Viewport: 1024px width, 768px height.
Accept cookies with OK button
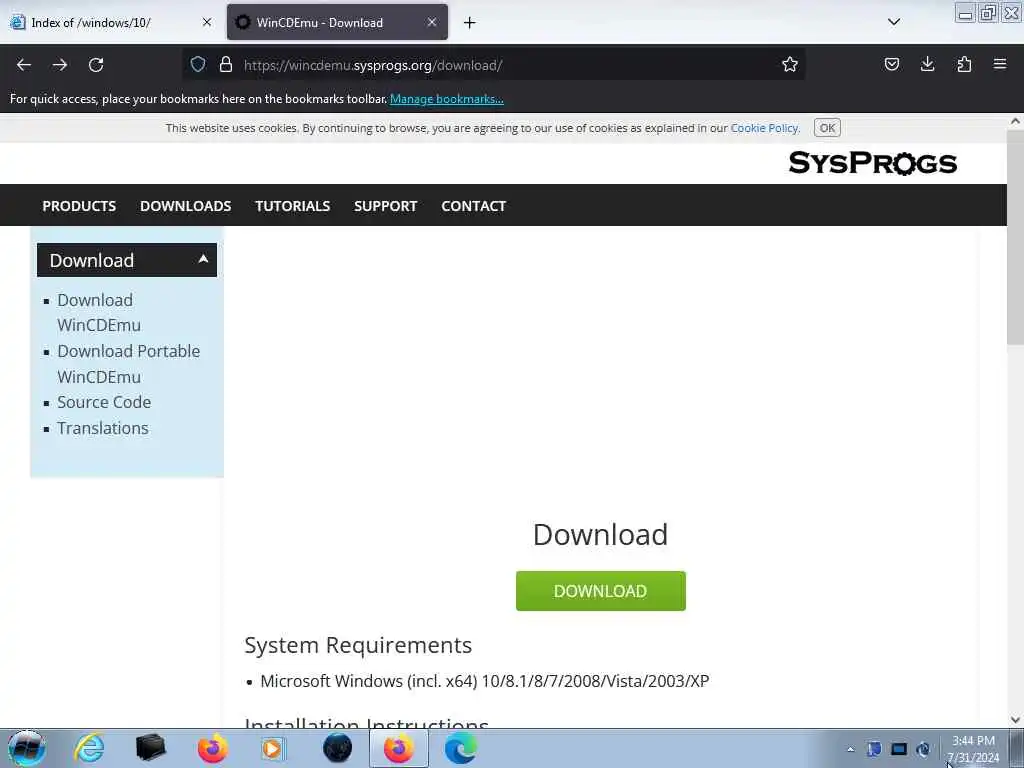click(827, 128)
